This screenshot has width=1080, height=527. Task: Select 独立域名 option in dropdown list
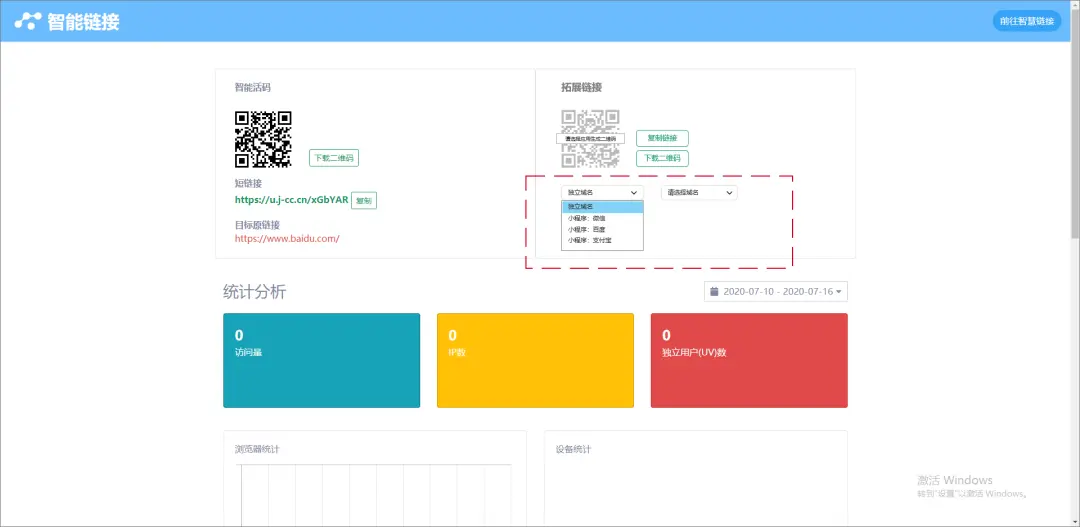(x=602, y=207)
